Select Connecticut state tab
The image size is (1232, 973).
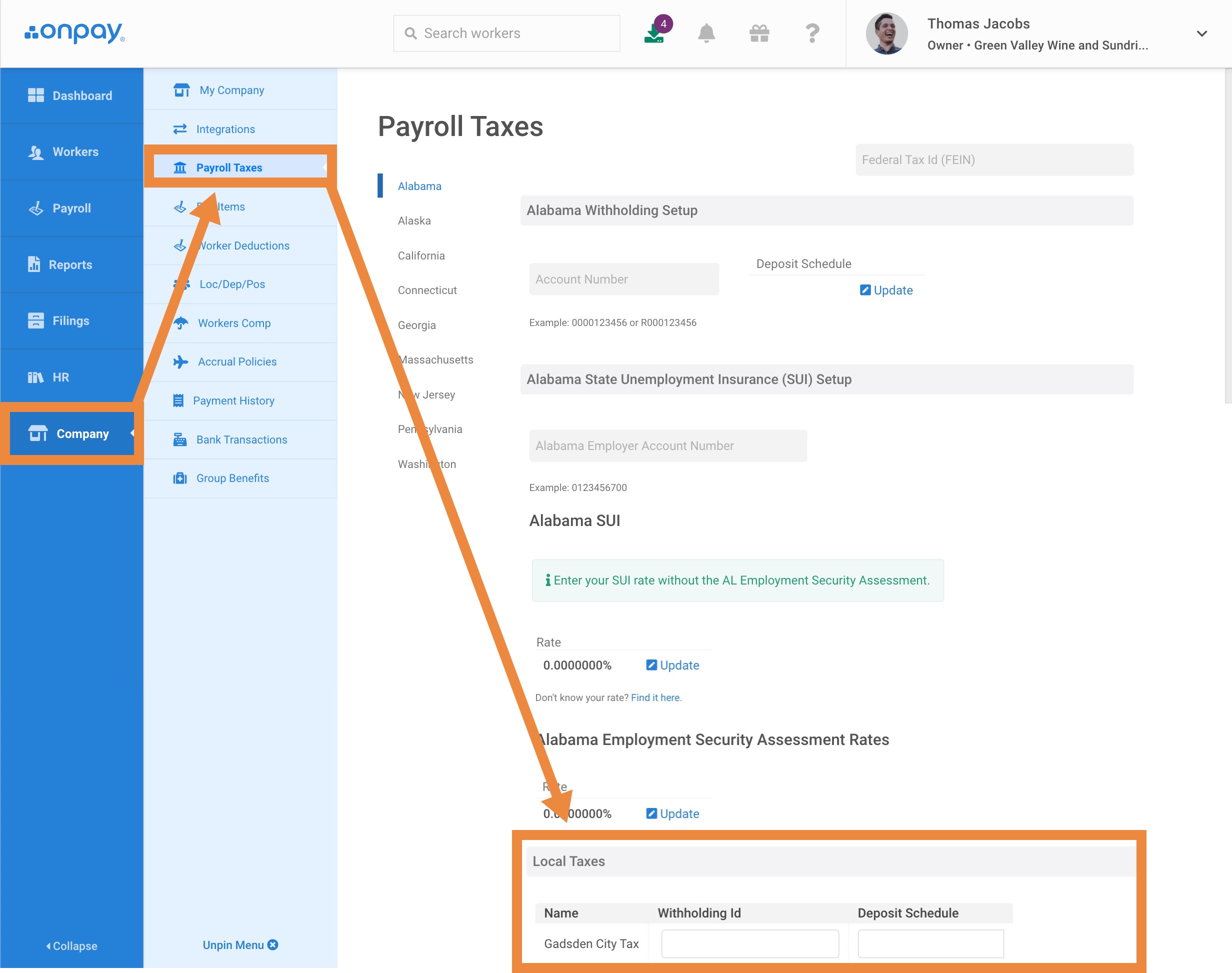(x=427, y=290)
